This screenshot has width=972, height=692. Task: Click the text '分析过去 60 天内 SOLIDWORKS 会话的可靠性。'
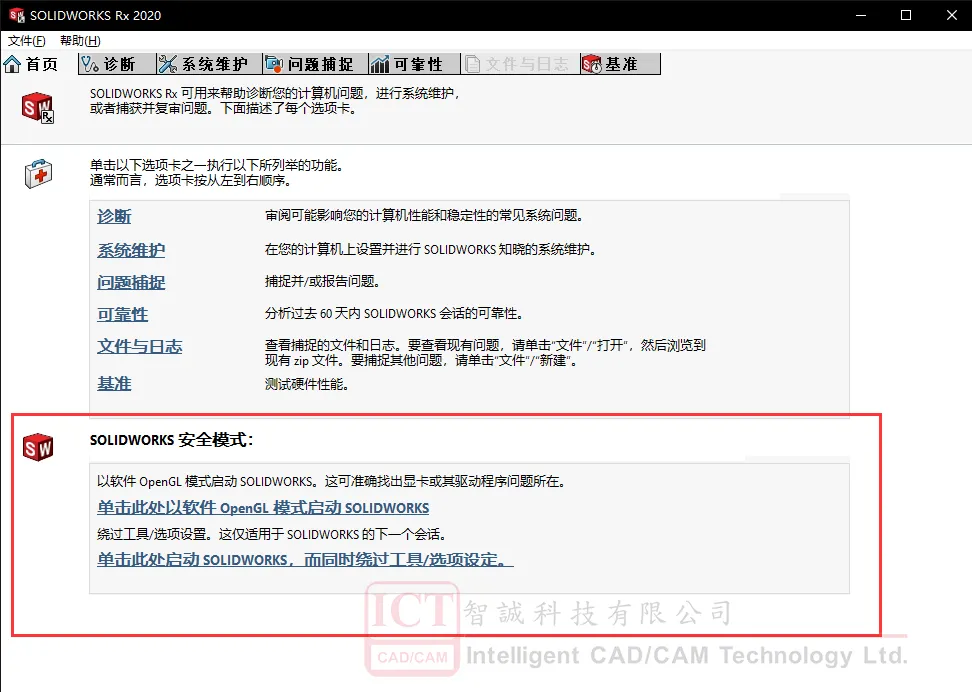(x=394, y=314)
